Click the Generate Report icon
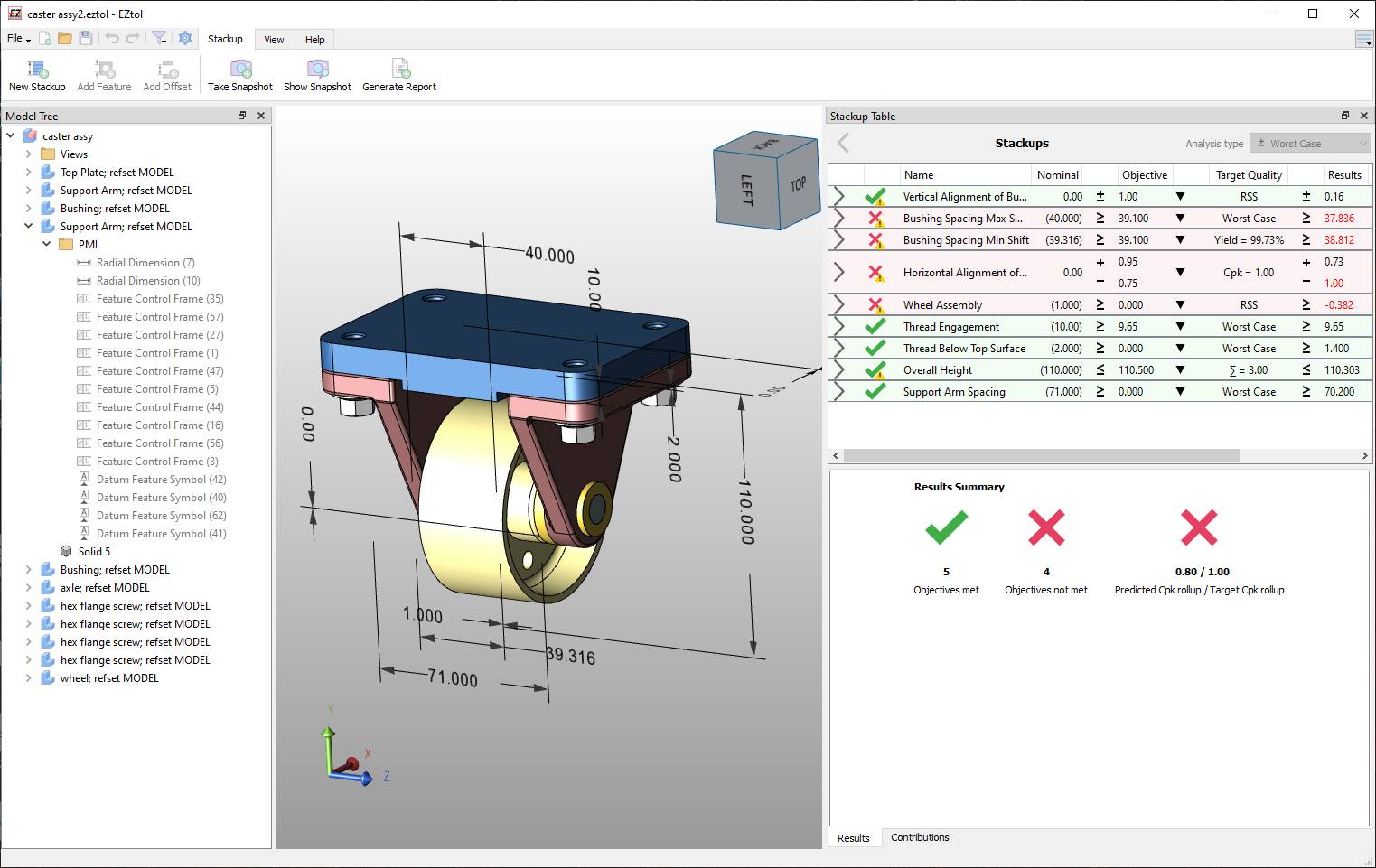1376x868 pixels. [399, 70]
